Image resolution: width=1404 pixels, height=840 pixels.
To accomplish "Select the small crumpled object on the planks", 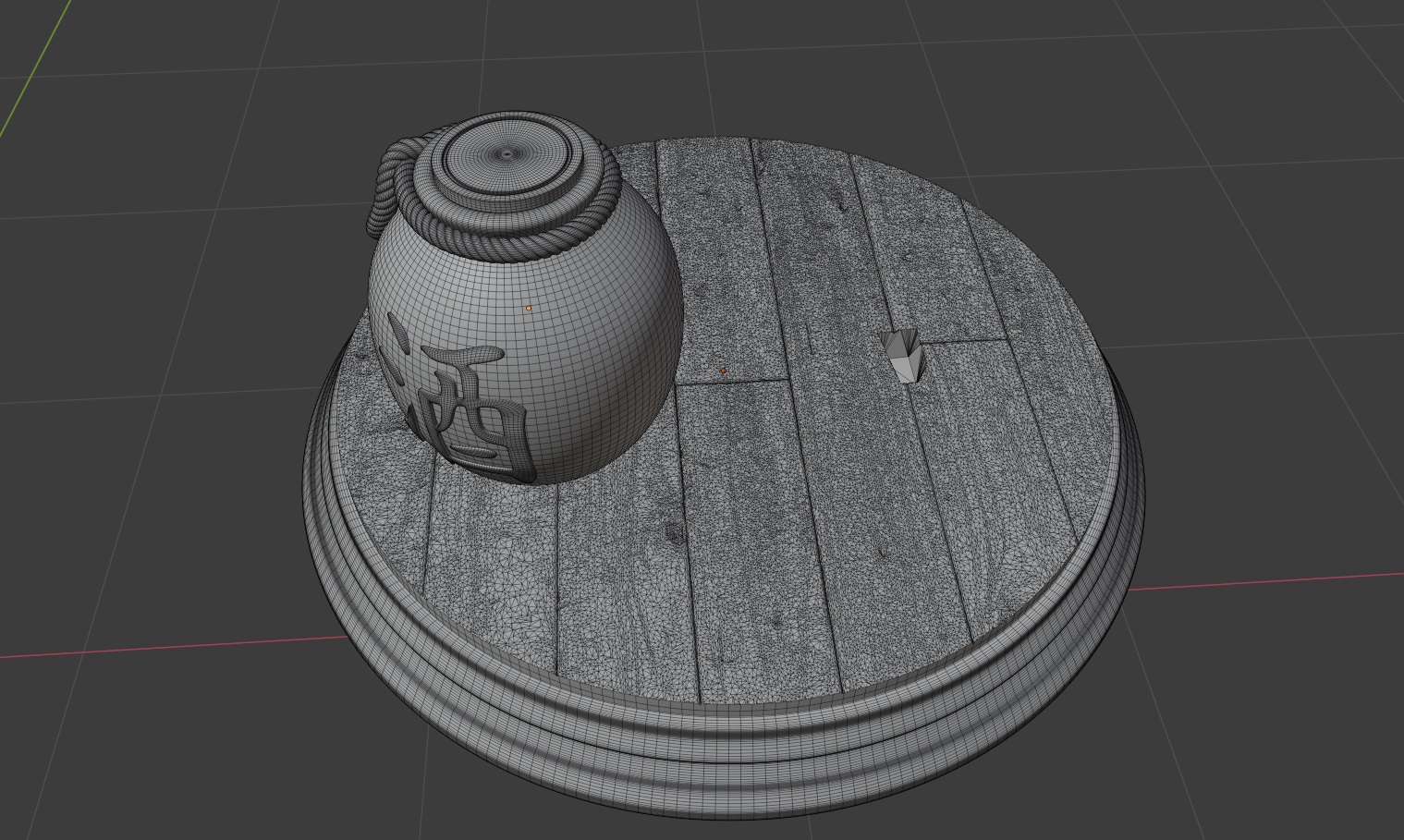I will pos(902,355).
